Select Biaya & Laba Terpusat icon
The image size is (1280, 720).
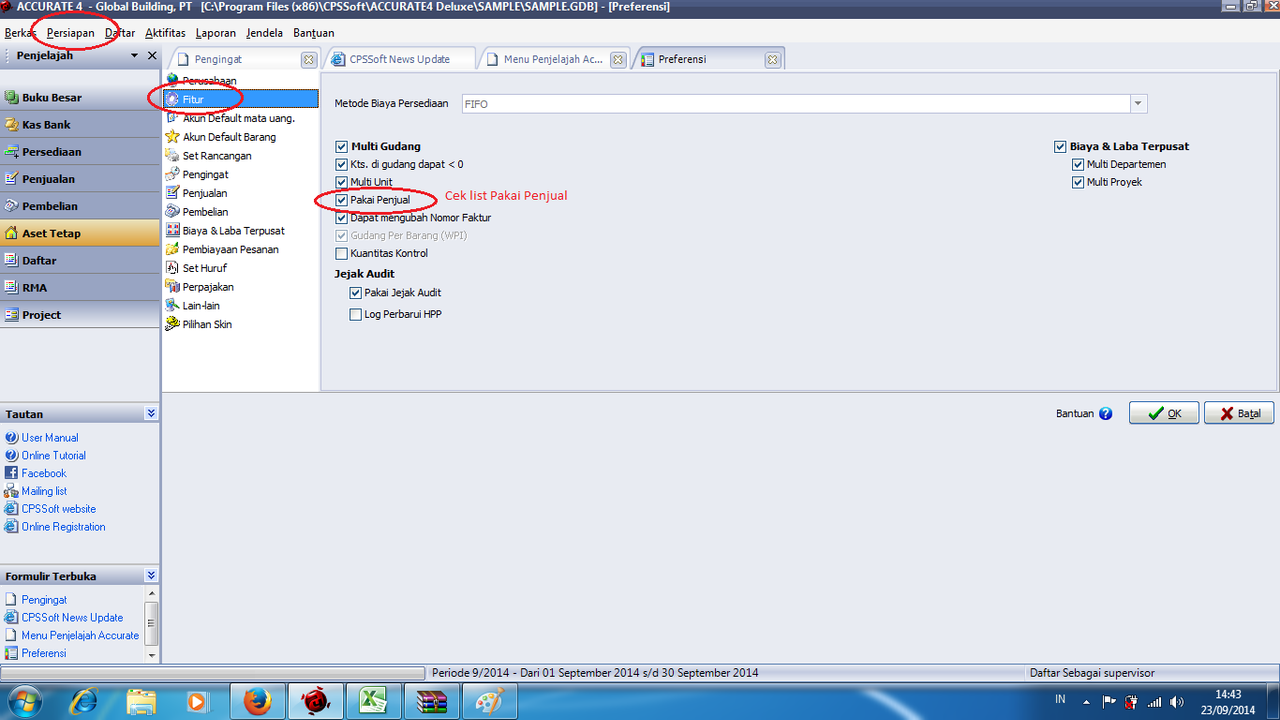tap(173, 231)
